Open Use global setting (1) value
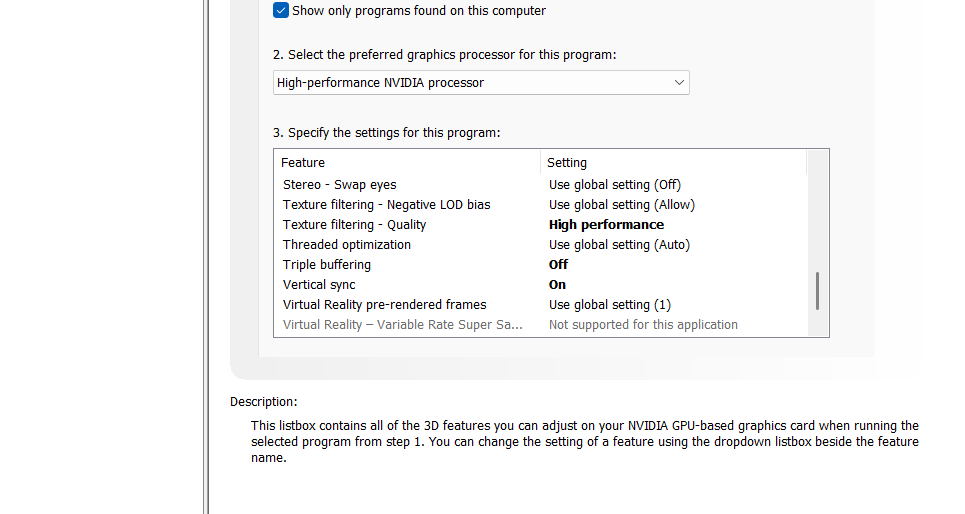The height and width of the screenshot is (514, 965). tap(610, 305)
